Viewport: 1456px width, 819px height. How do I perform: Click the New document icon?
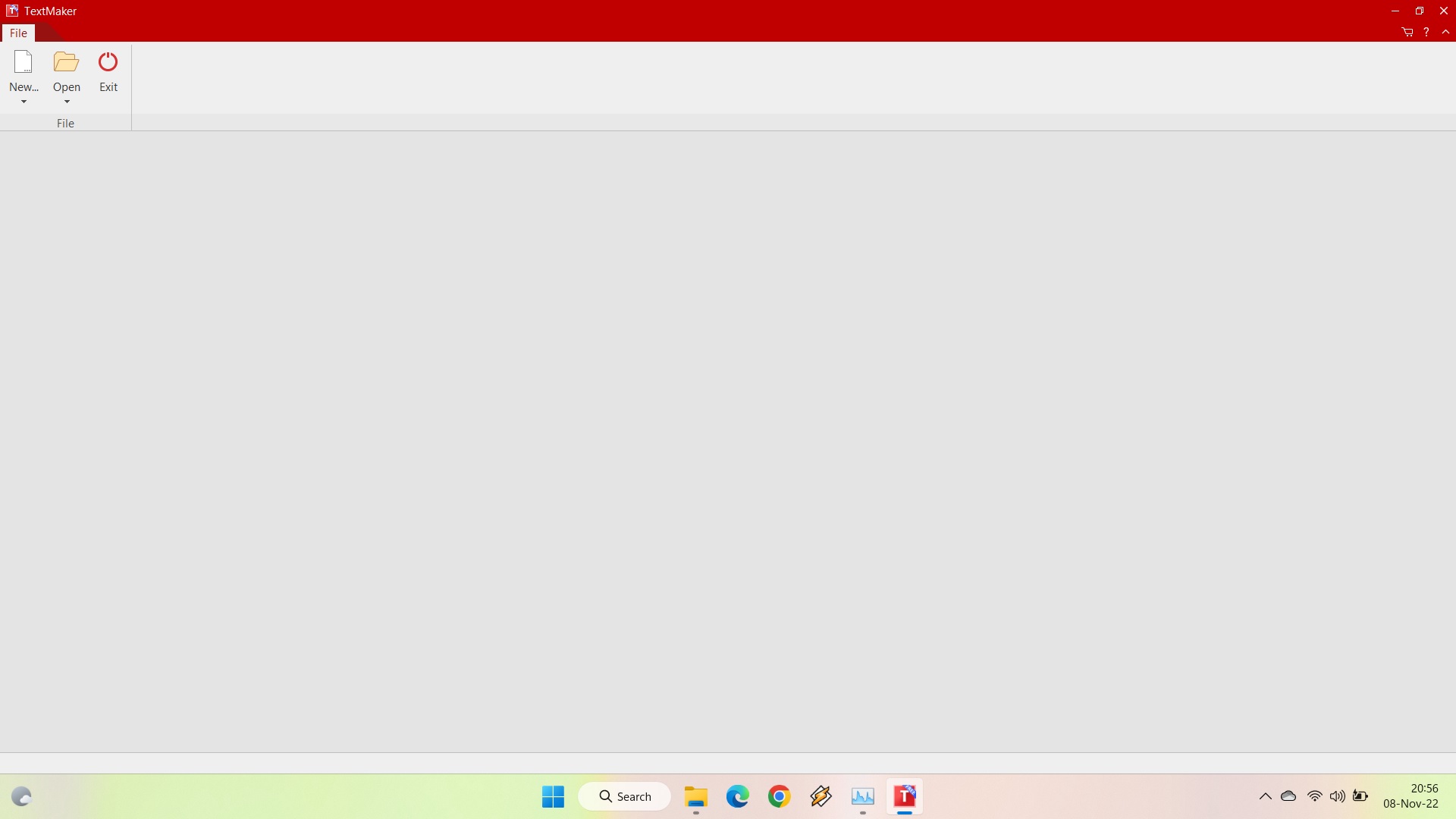[x=24, y=62]
